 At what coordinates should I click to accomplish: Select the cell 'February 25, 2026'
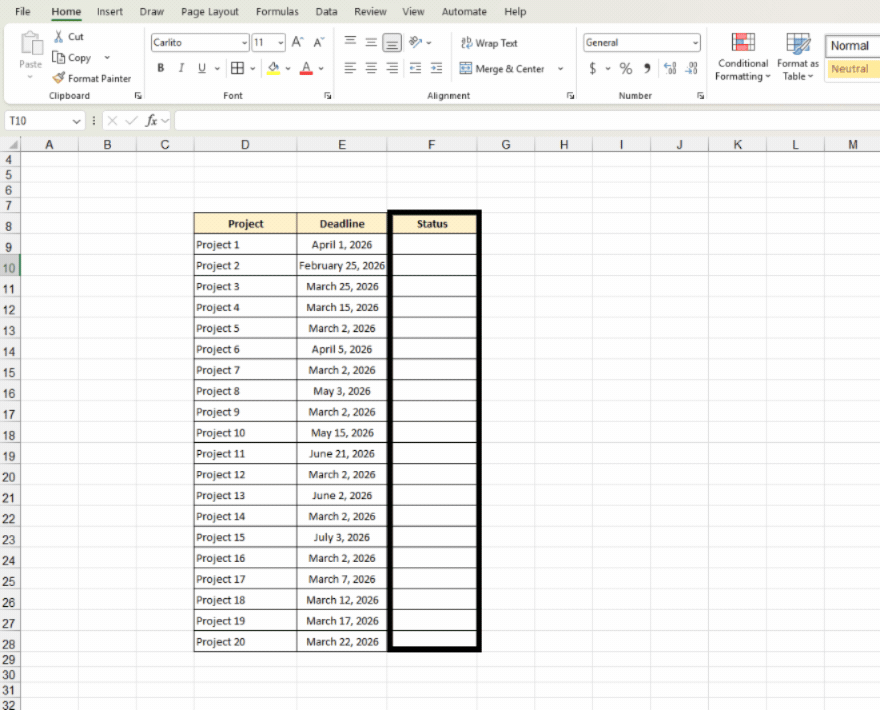tap(342, 265)
